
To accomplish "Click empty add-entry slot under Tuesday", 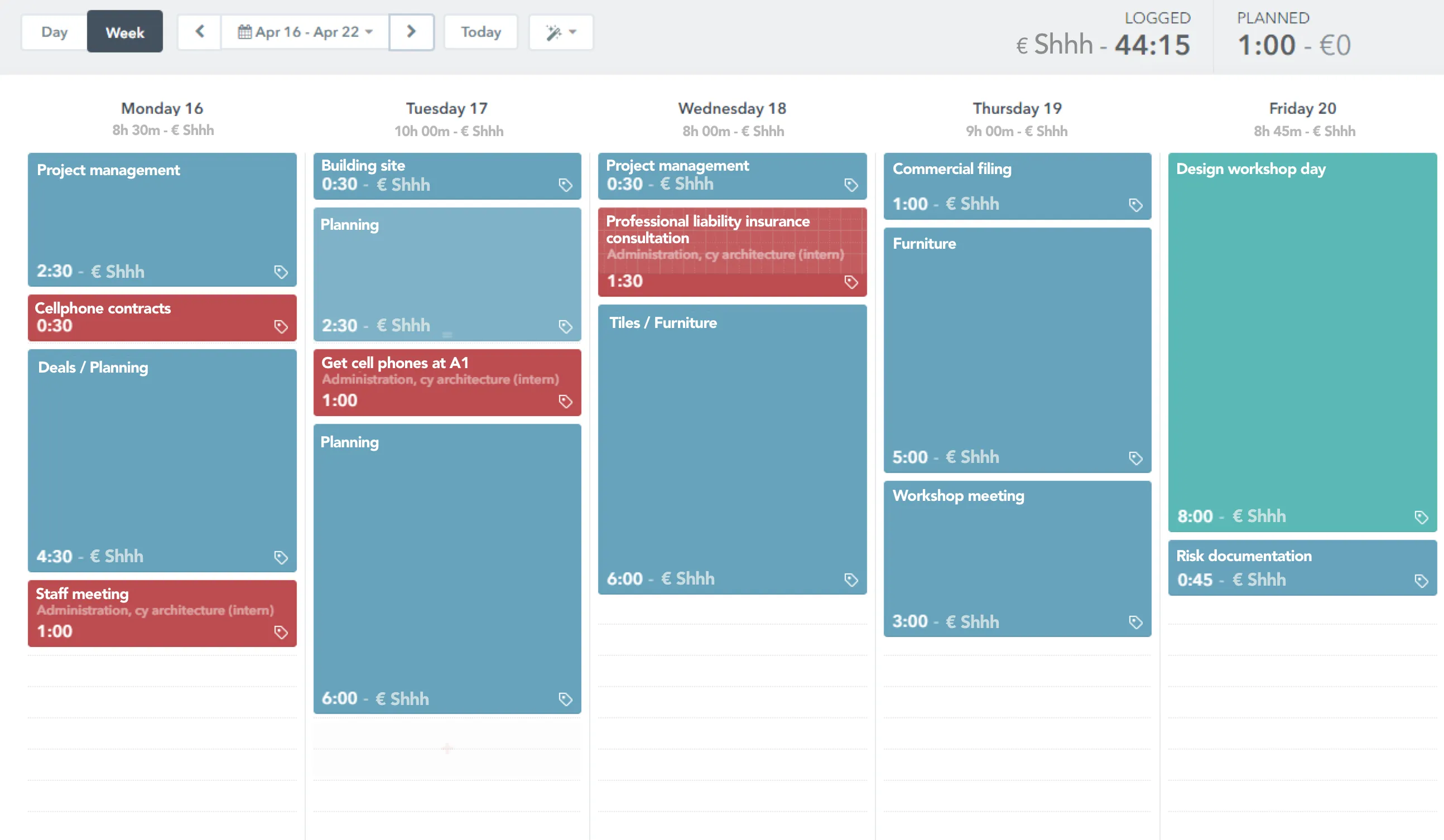I will point(447,748).
